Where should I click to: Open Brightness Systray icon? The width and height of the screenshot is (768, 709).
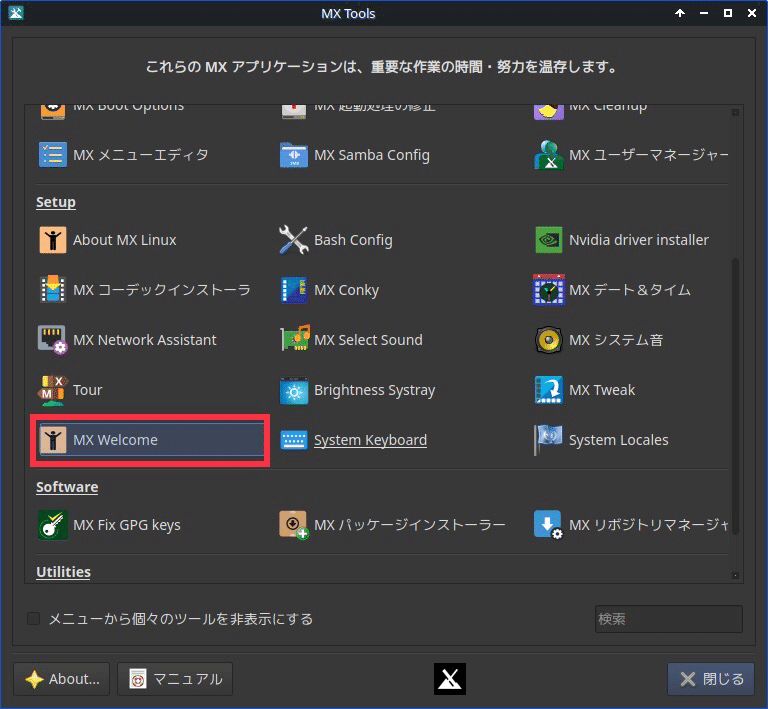[x=293, y=391]
